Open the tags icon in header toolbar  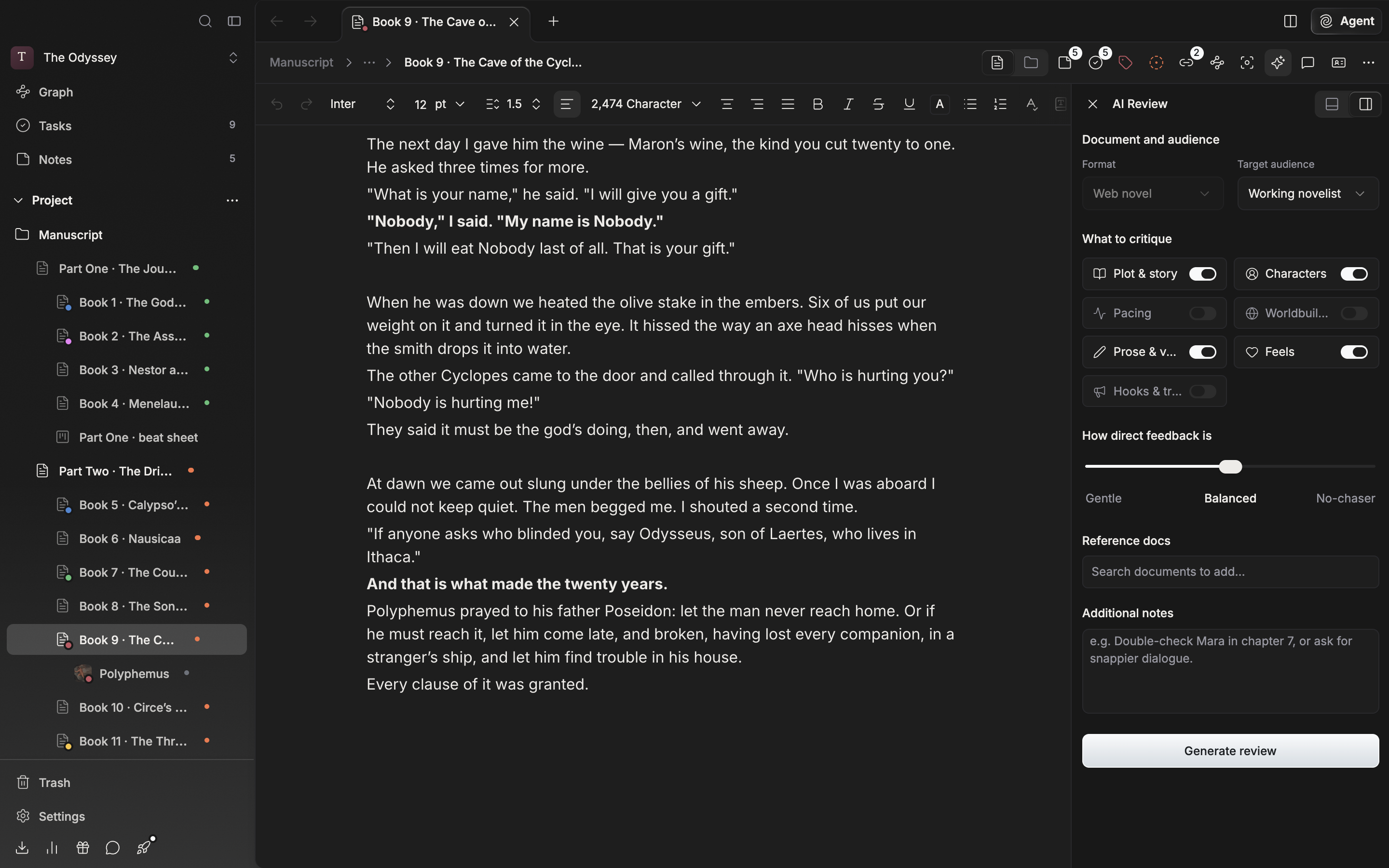point(1126,63)
